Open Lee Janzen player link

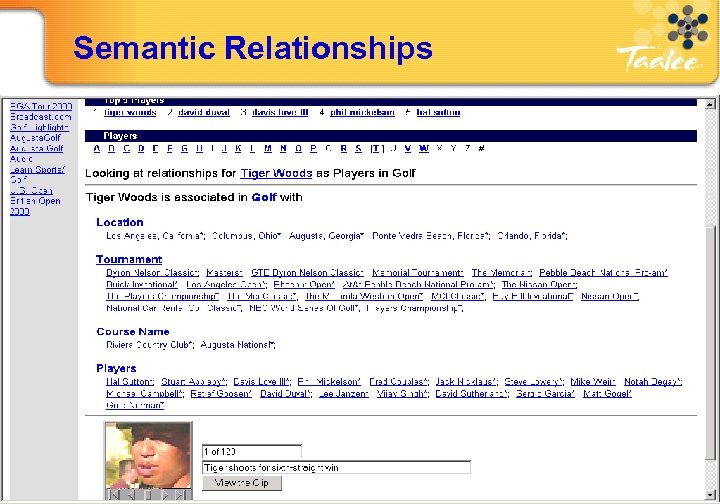pyautogui.click(x=344, y=394)
